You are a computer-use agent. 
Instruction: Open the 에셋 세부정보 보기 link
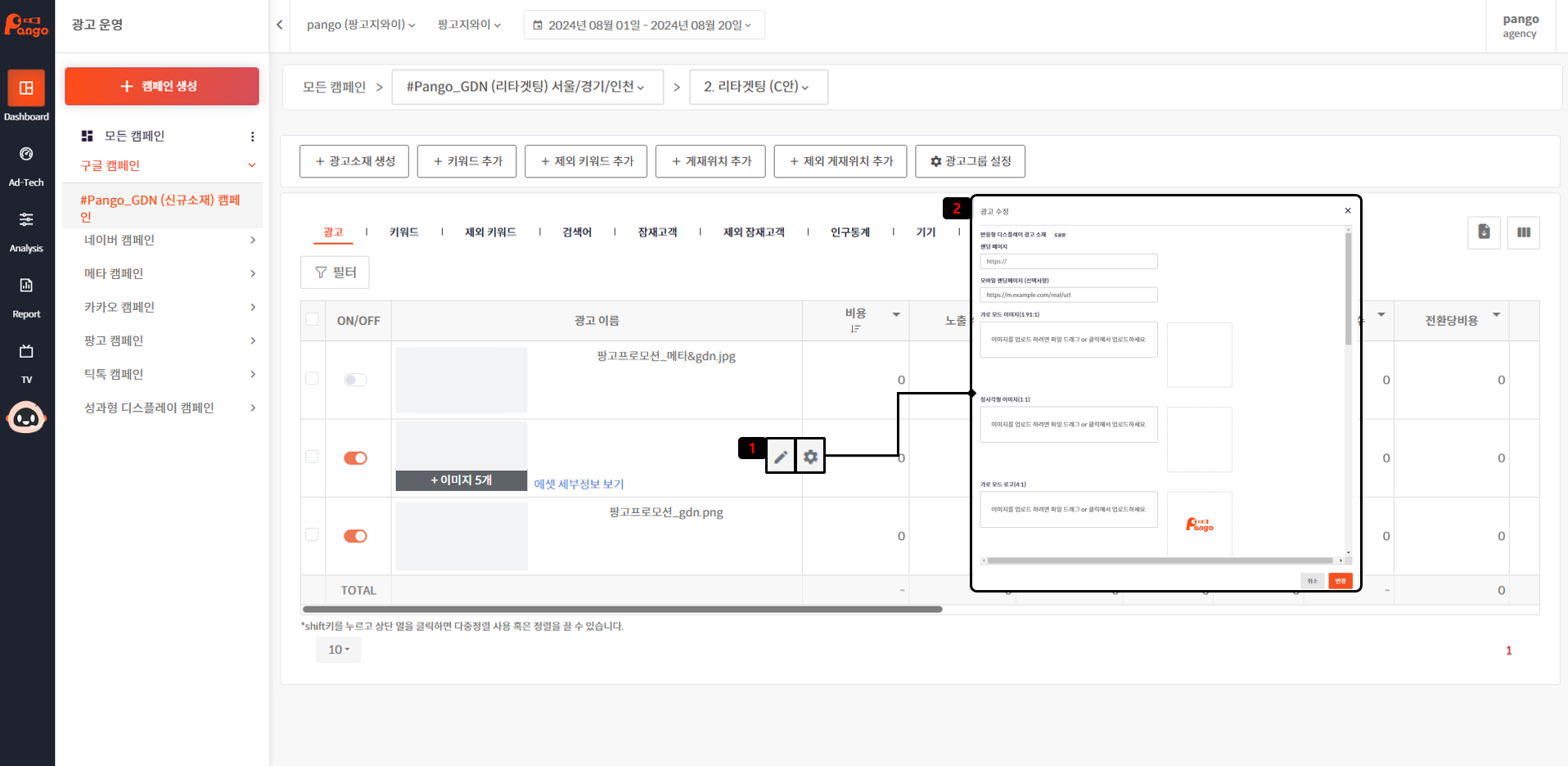579,484
